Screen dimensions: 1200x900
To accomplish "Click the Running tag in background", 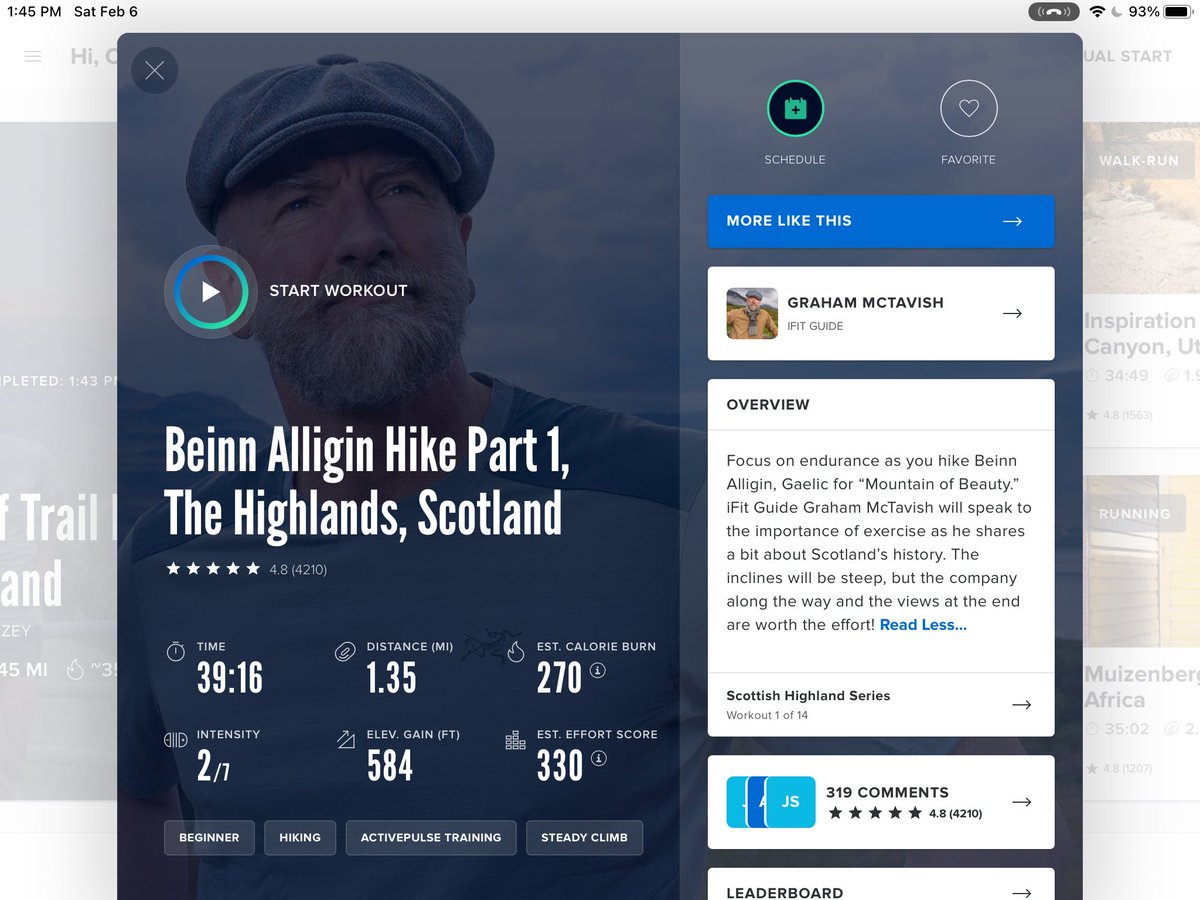I will 1134,514.
